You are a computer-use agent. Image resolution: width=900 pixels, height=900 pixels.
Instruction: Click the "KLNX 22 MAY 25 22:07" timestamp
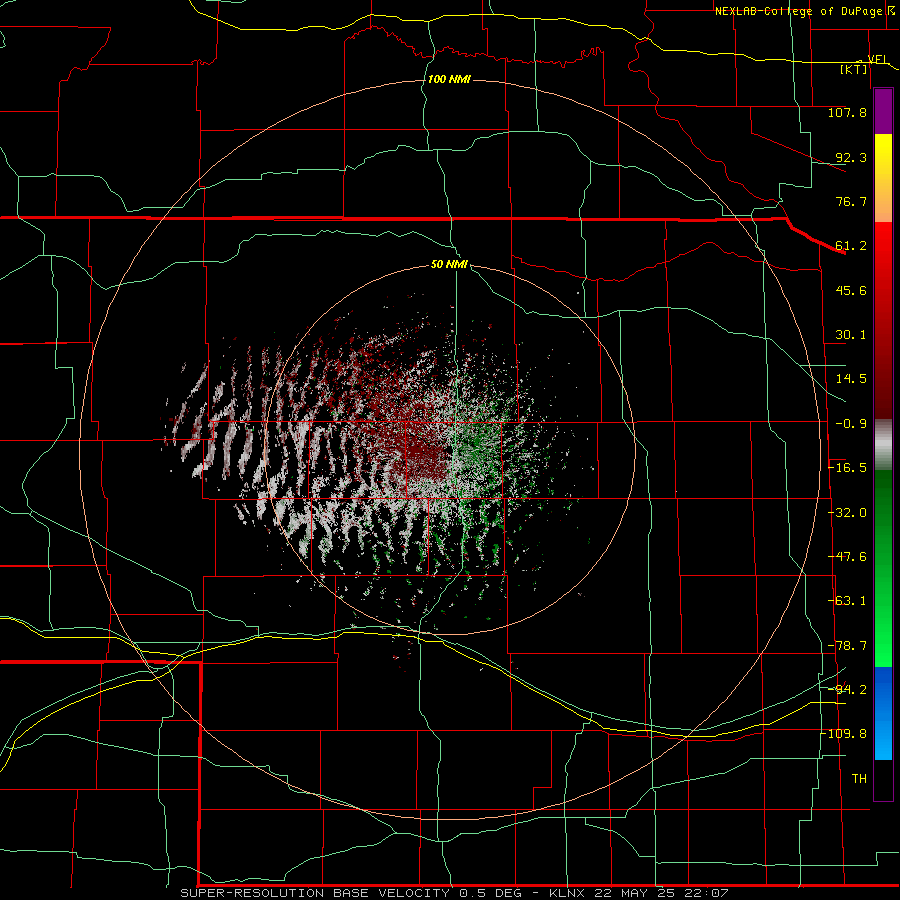(638, 893)
